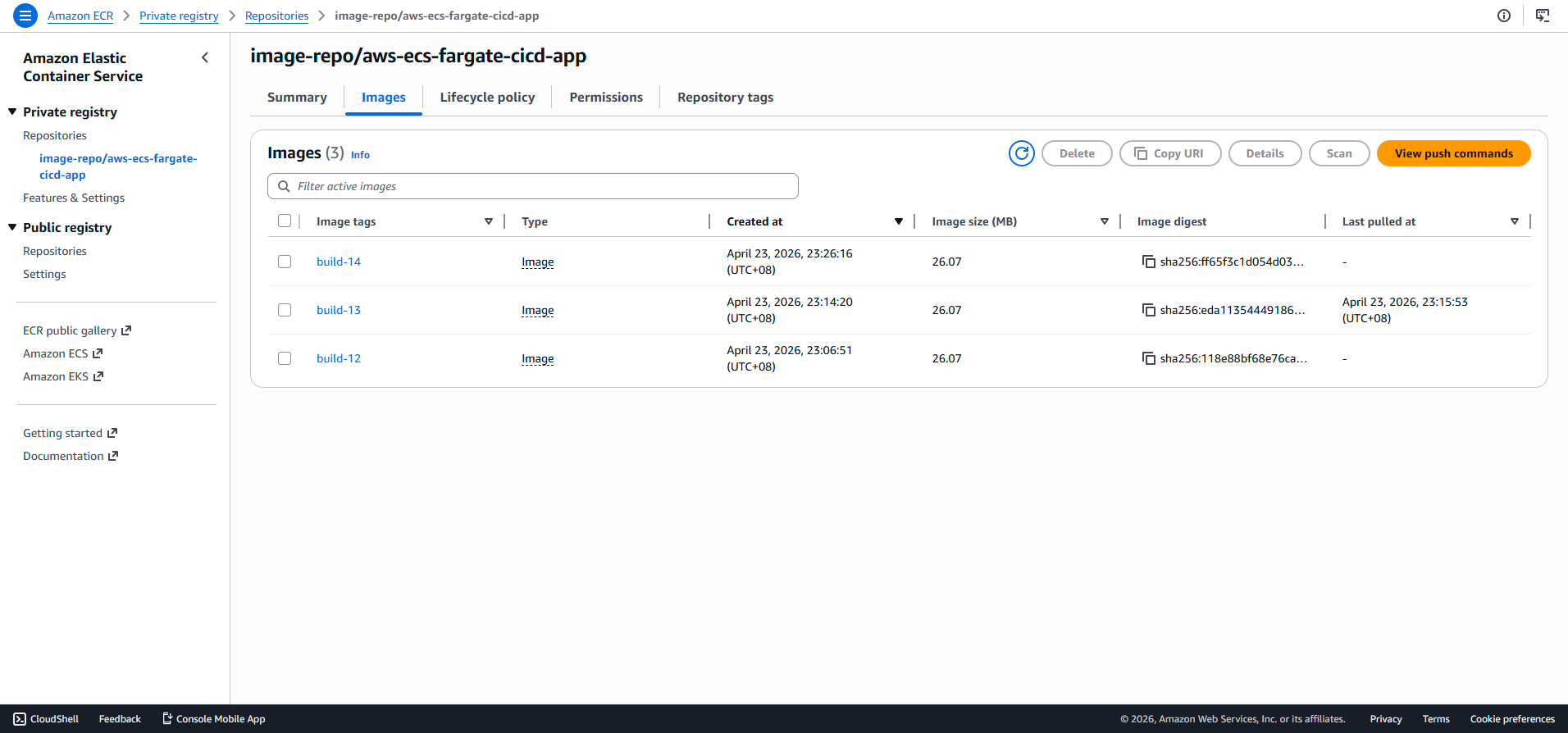Viewport: 1568px width, 733px height.
Task: Open the info panel icon
Action: (x=1504, y=16)
